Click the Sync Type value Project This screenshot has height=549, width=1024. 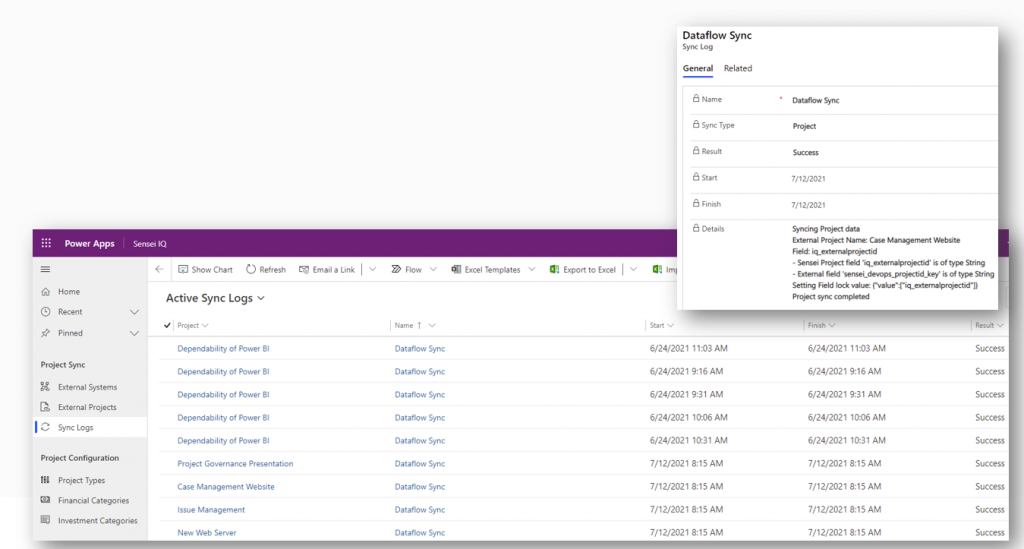point(804,127)
